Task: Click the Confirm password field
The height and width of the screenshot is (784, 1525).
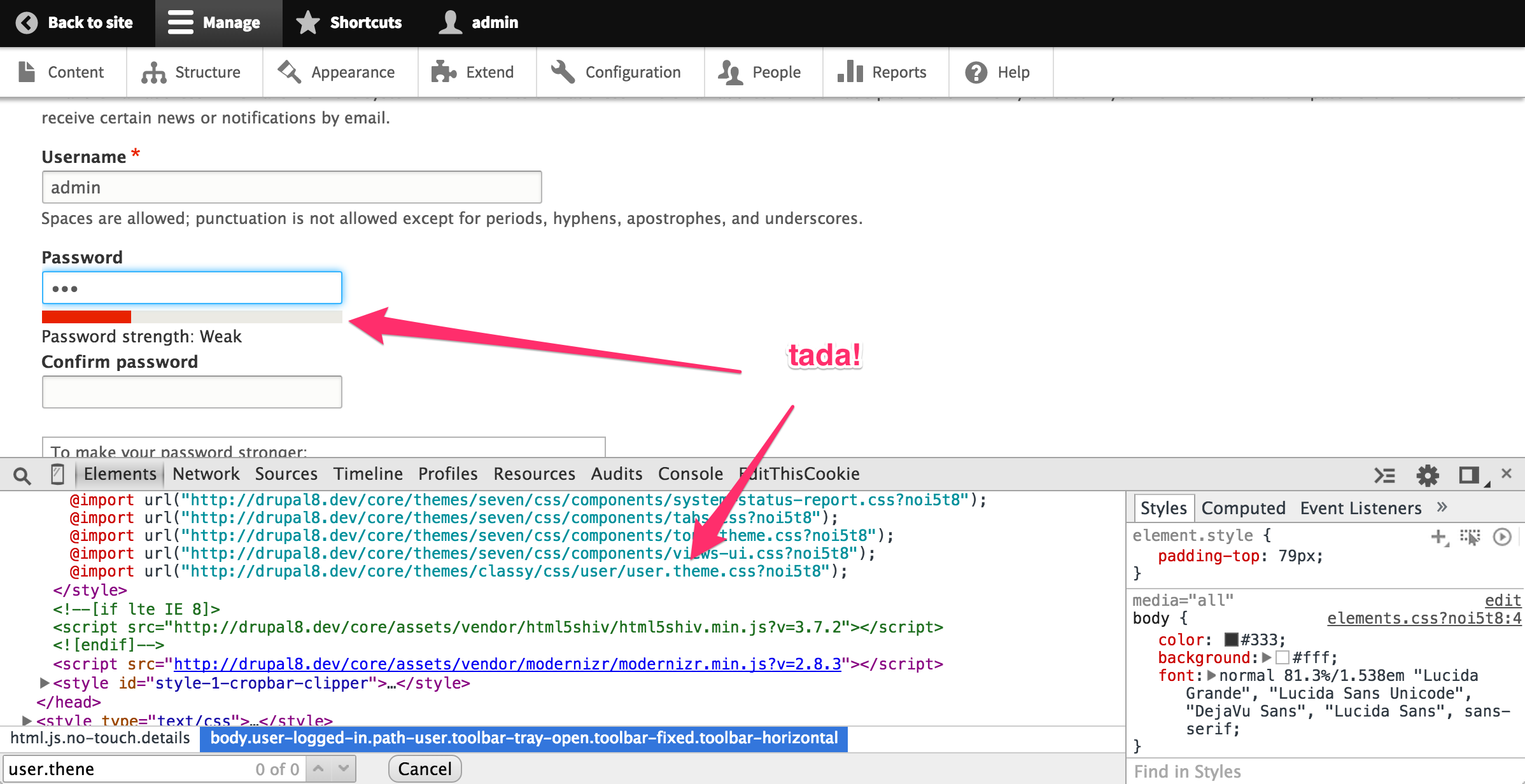Action: click(192, 392)
